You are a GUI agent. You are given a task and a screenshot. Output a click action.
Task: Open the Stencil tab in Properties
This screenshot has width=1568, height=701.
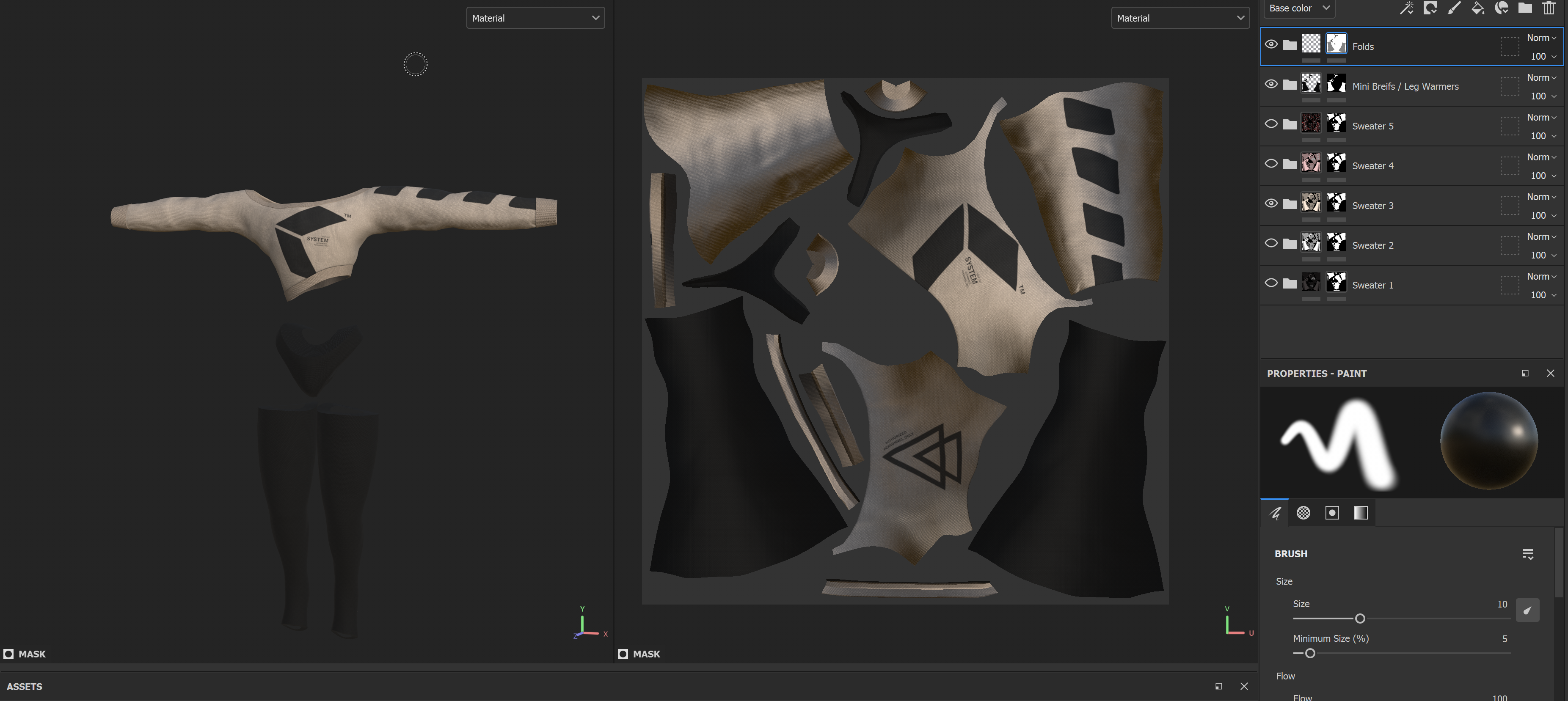click(1332, 512)
